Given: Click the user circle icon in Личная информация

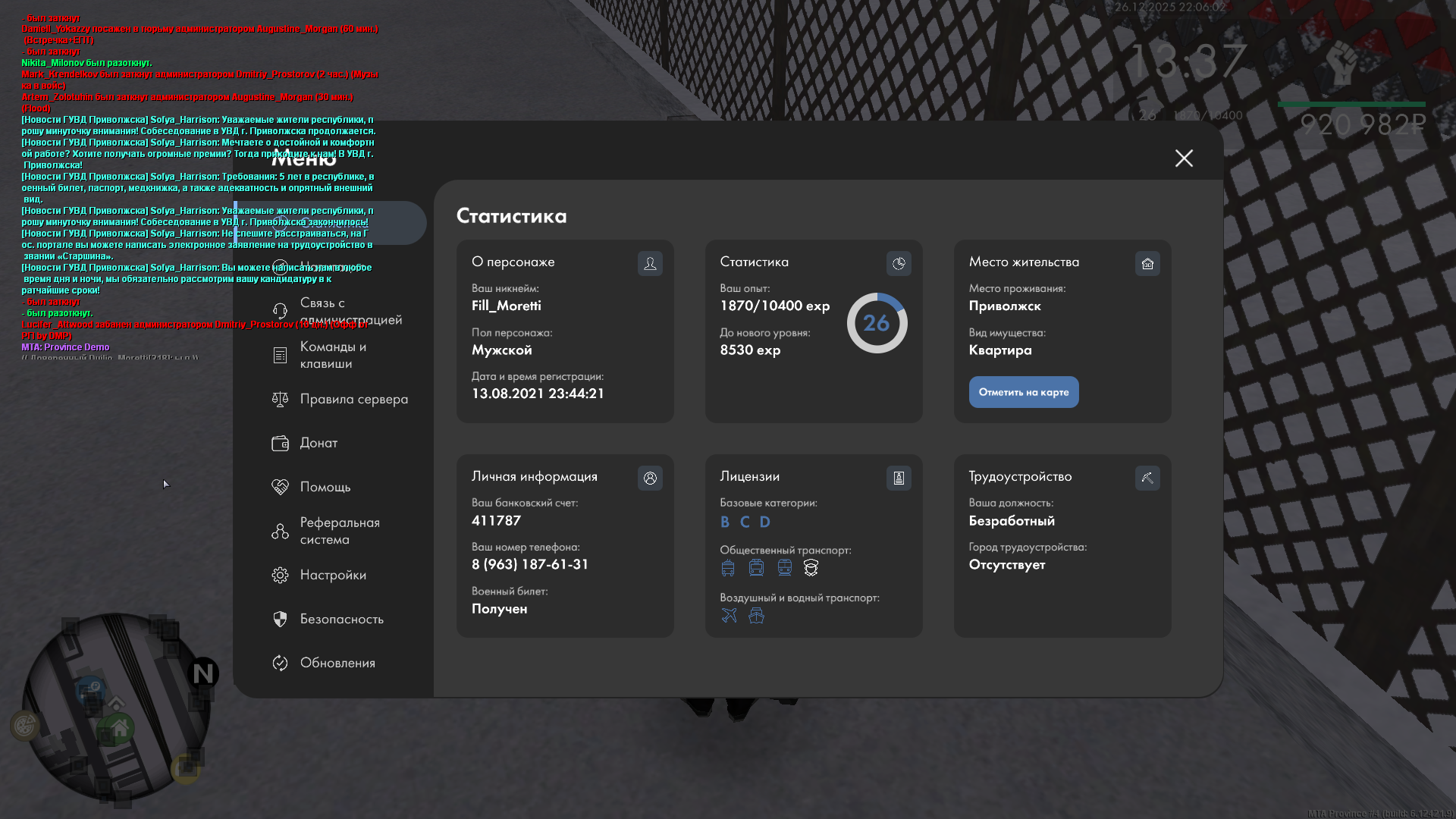Looking at the screenshot, I should coord(650,478).
